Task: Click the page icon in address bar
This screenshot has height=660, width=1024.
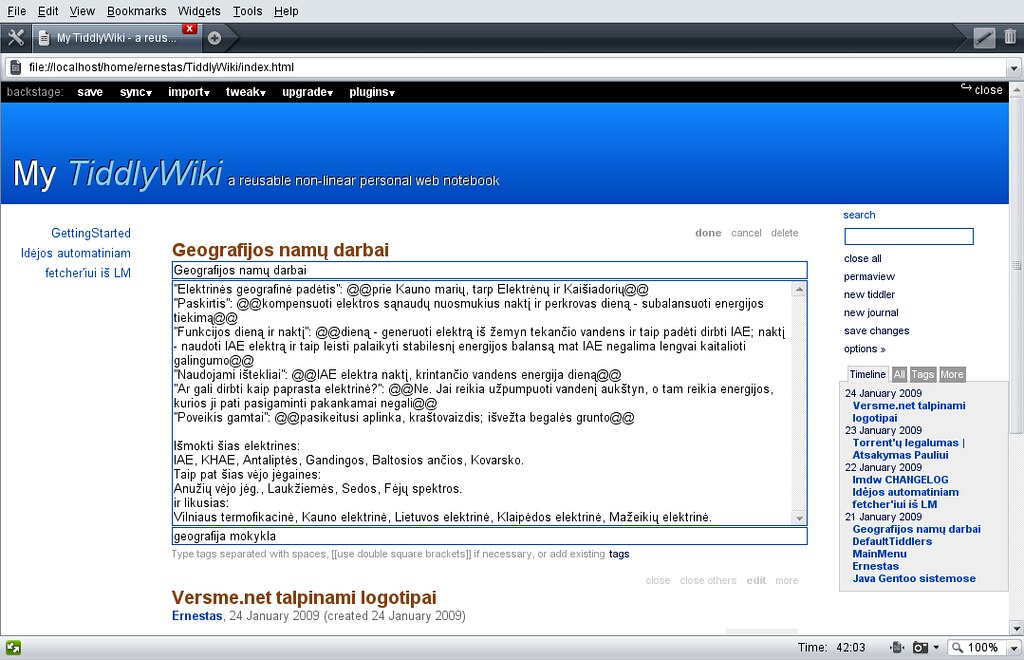Action: coord(16,67)
